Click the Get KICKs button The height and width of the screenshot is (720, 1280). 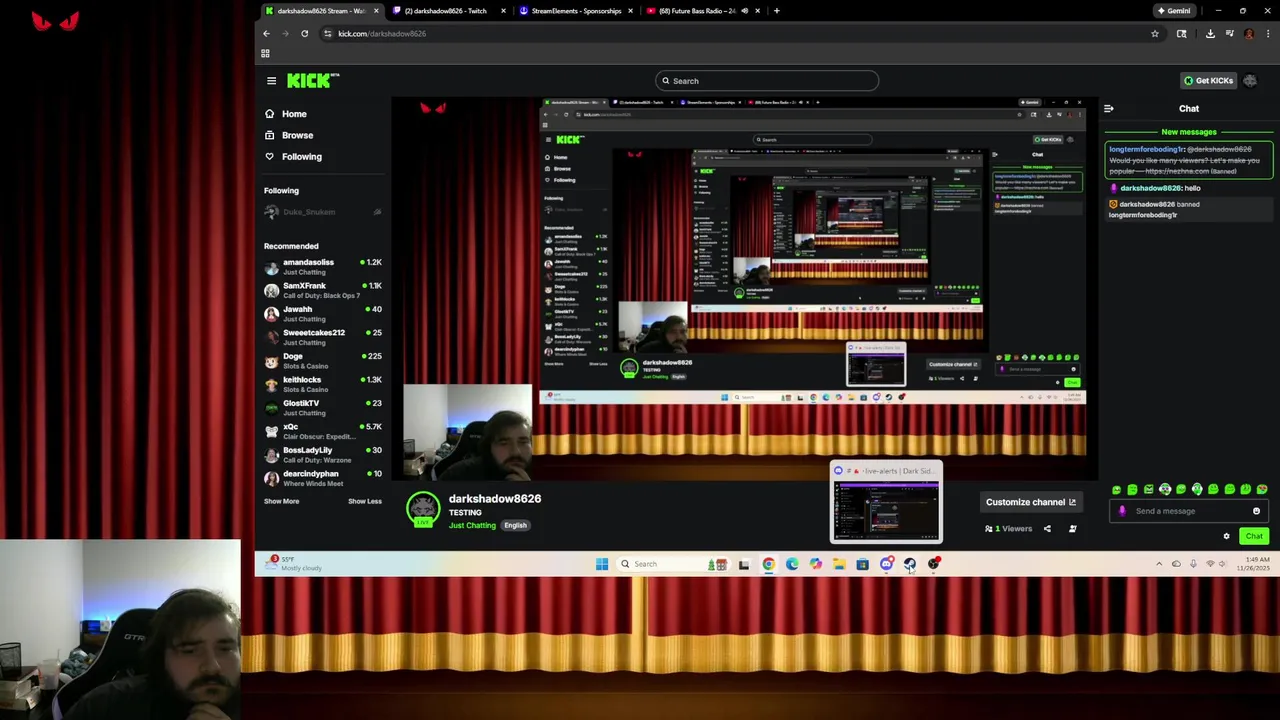pos(1208,81)
